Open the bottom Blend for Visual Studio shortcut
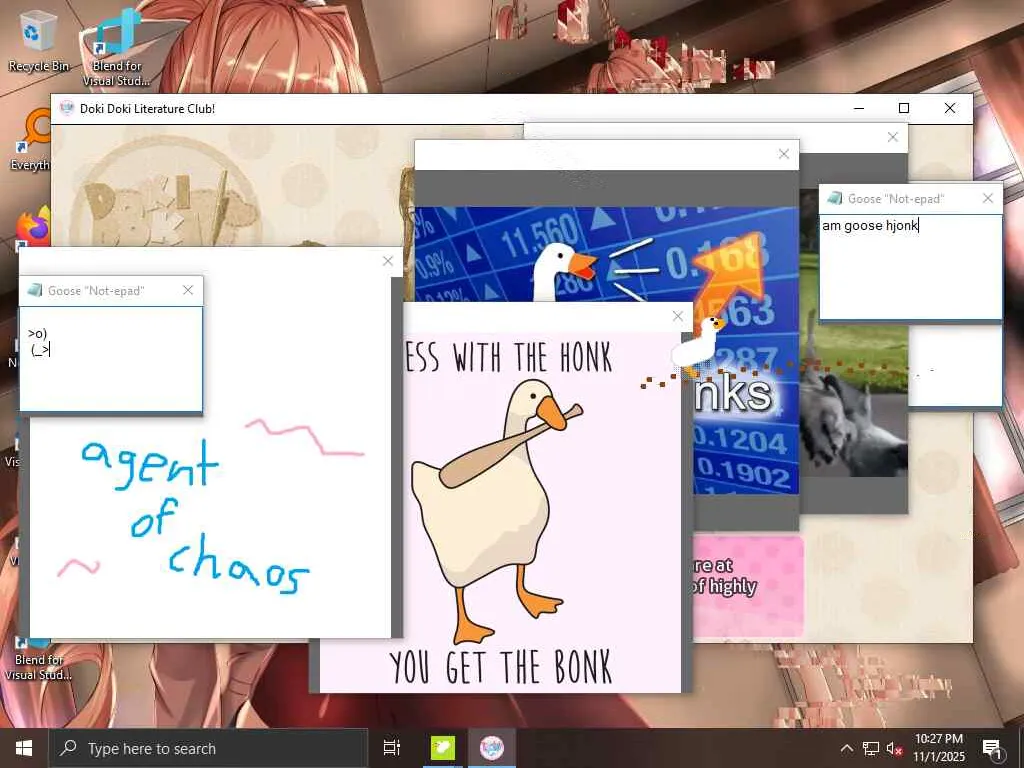Image resolution: width=1024 pixels, height=768 pixels. 38,660
